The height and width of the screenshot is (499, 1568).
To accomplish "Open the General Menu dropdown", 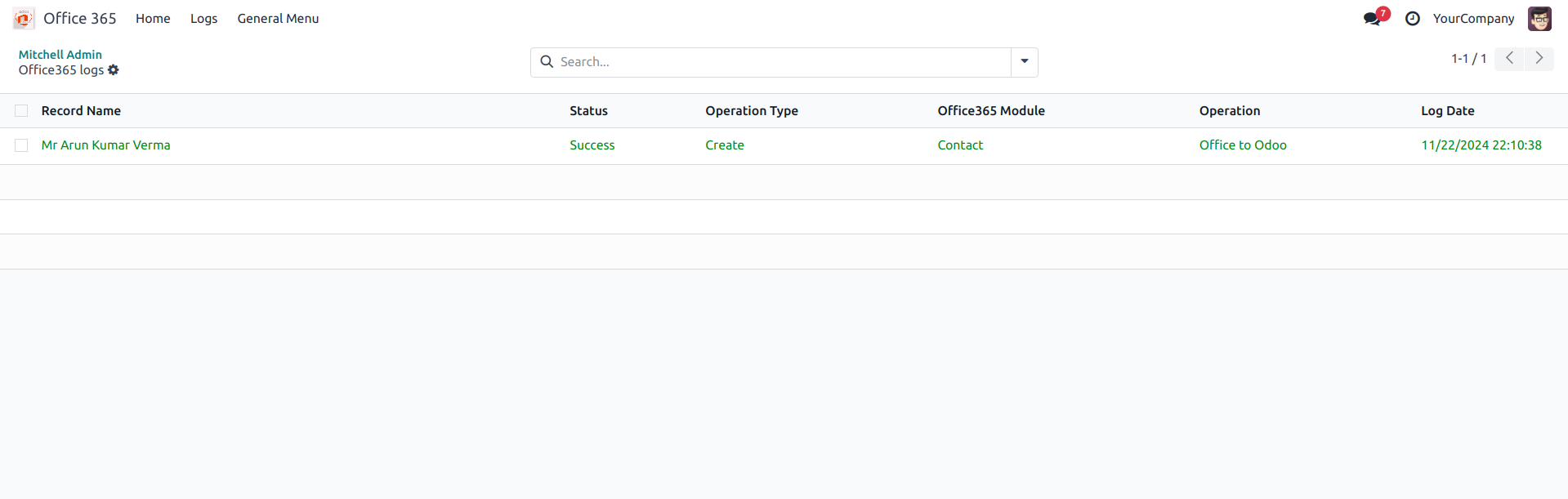I will tap(278, 19).
